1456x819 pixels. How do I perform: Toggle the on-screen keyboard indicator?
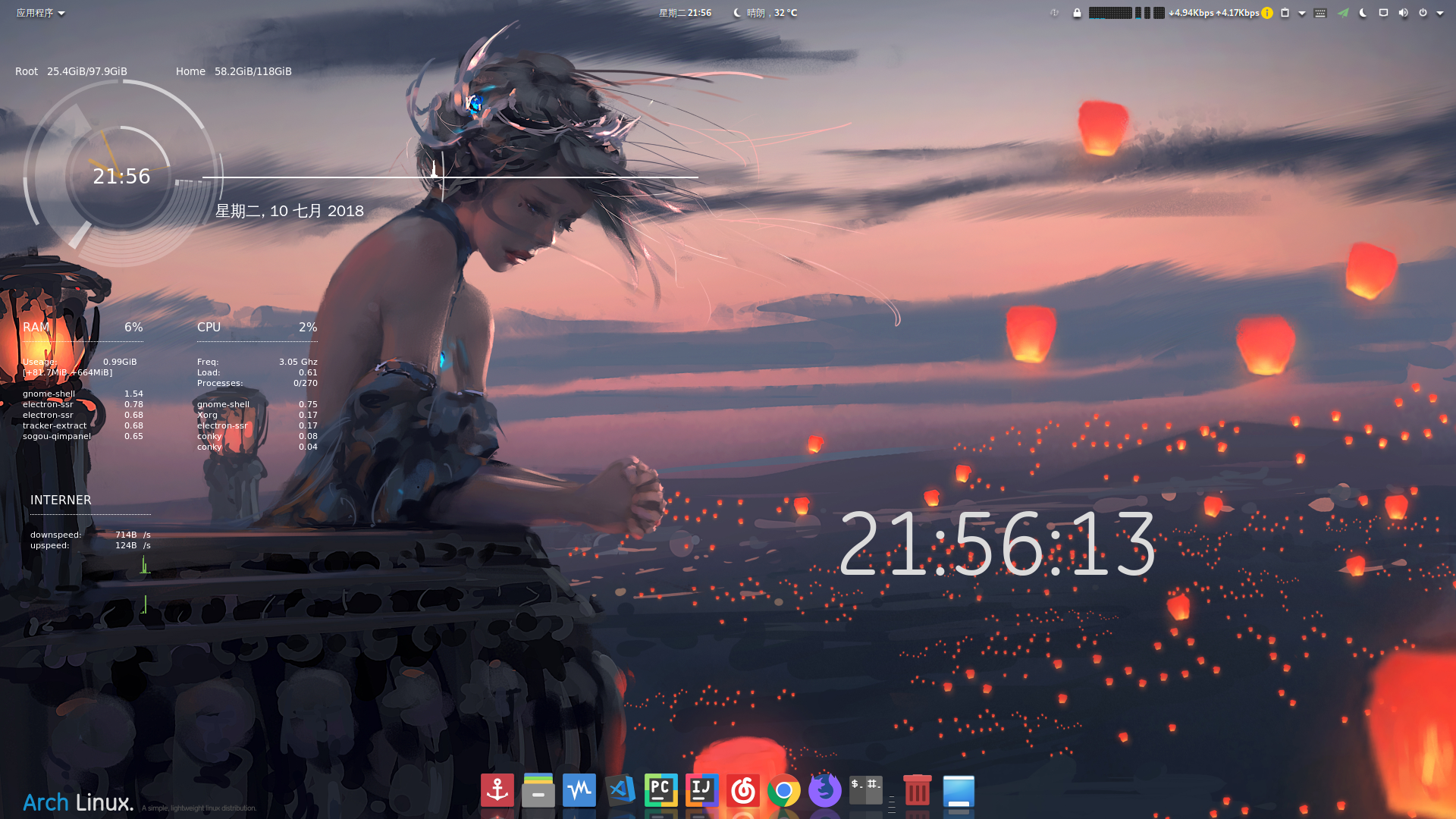[x=1320, y=13]
